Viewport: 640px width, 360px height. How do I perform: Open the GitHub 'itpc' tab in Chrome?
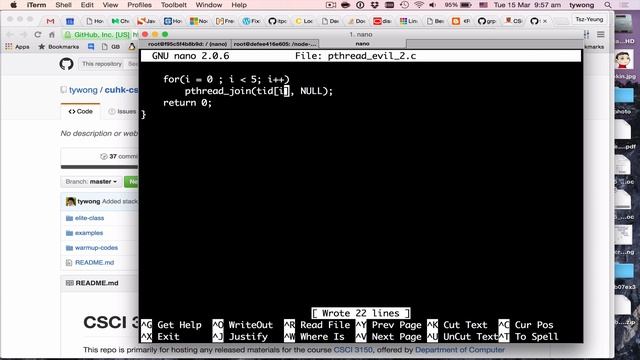tap(277, 21)
